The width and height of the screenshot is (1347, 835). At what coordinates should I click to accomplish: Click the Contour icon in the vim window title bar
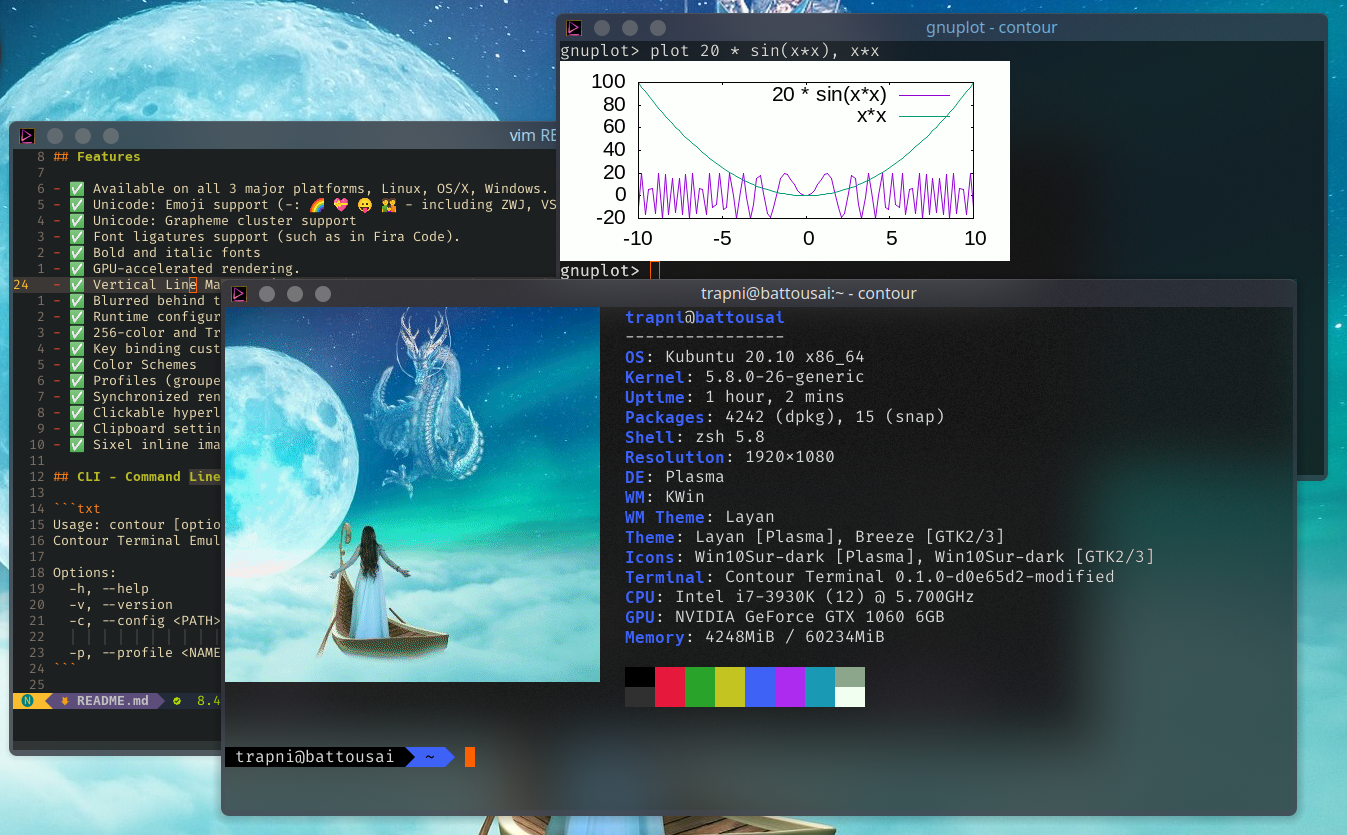tap(27, 136)
